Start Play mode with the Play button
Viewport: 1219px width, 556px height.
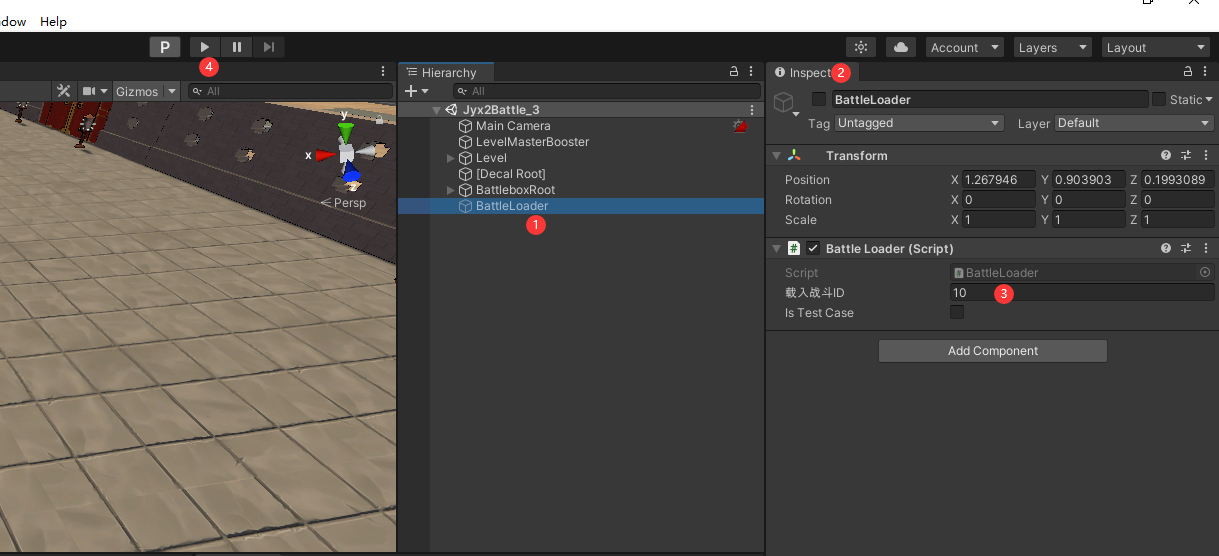click(205, 47)
